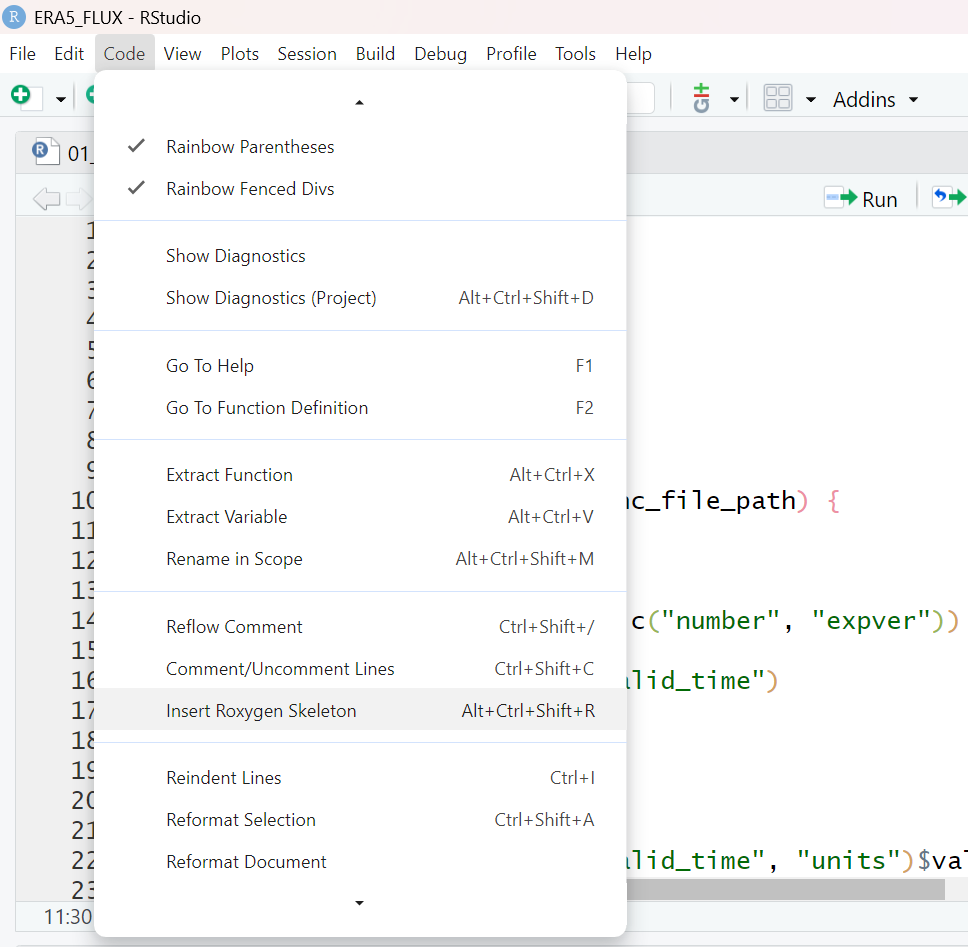Click the menu scroll-down arrow
The width and height of the screenshot is (968, 947).
coord(359,903)
